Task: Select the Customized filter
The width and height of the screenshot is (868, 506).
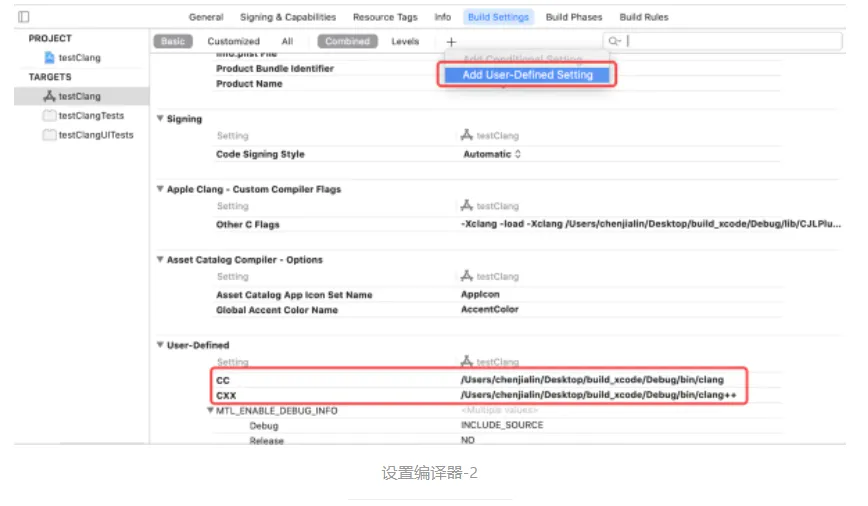Action: click(x=233, y=42)
